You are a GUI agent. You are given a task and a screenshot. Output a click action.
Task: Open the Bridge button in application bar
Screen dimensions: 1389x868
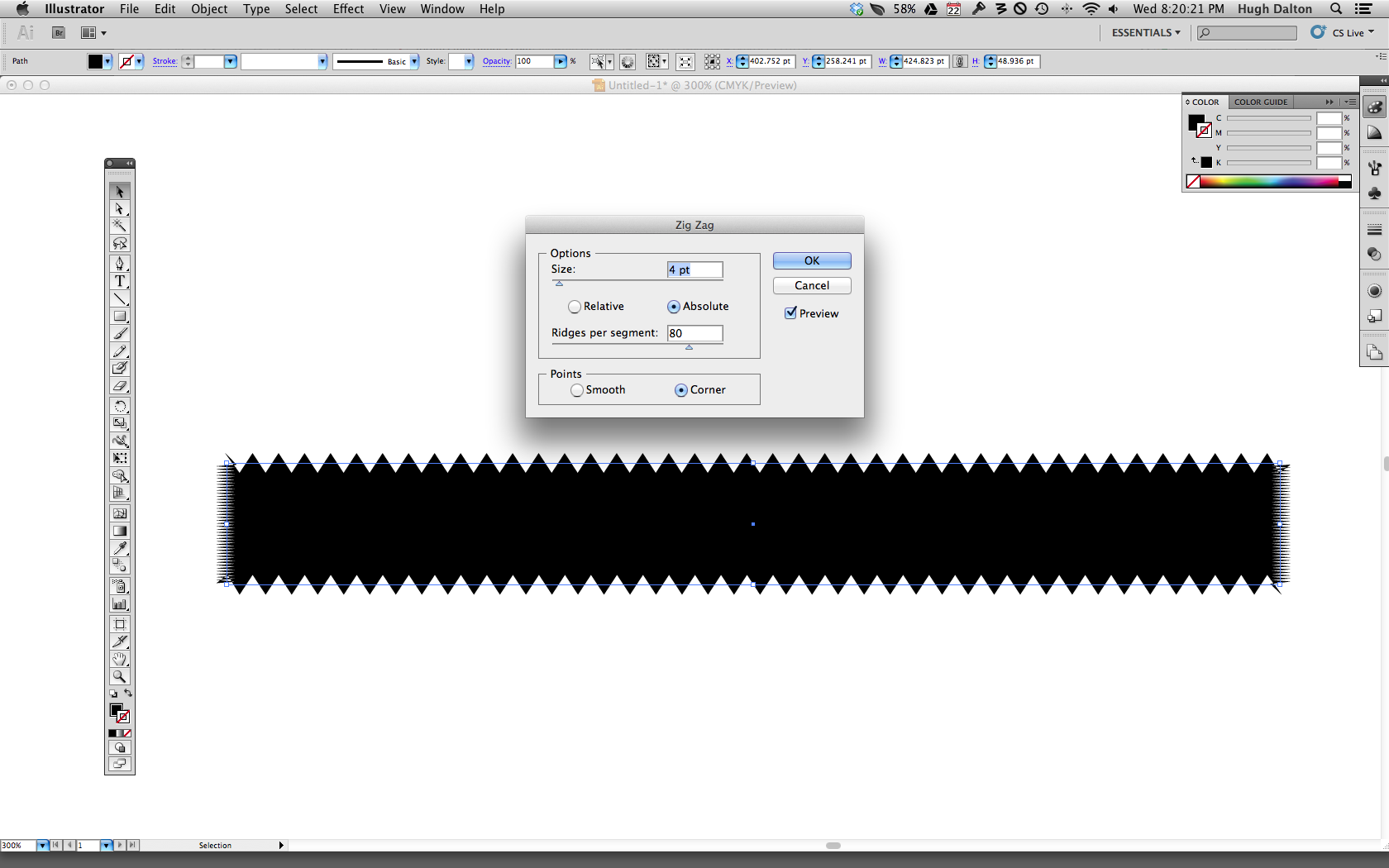pos(59,33)
